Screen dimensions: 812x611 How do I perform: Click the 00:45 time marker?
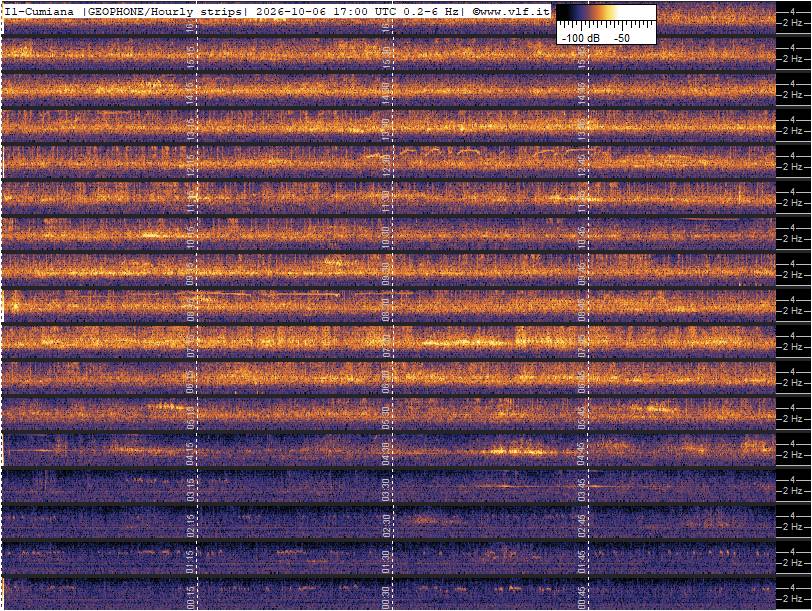click(x=583, y=598)
